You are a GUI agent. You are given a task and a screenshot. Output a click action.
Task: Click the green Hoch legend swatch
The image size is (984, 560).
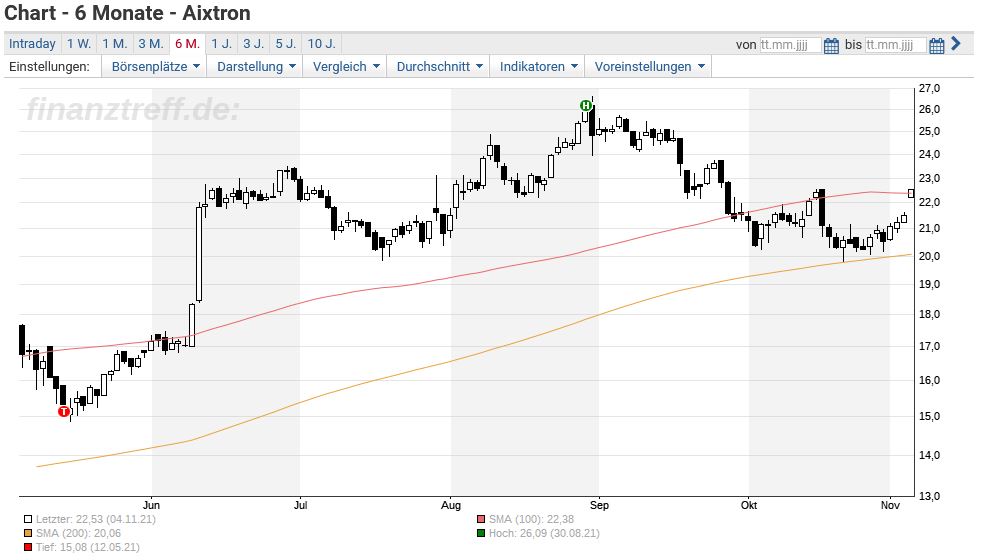[x=481, y=533]
